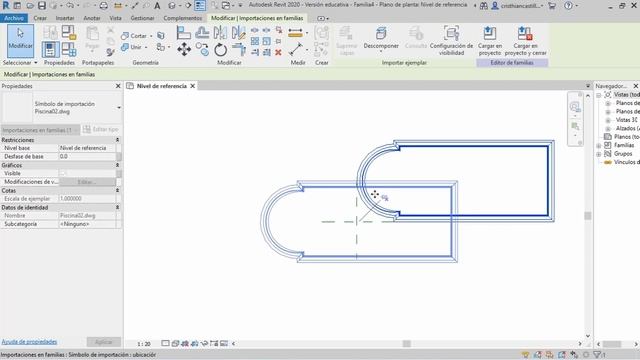Click the Desfase de base value field
Image resolution: width=640 pixels, height=360 pixels.
(x=88, y=157)
